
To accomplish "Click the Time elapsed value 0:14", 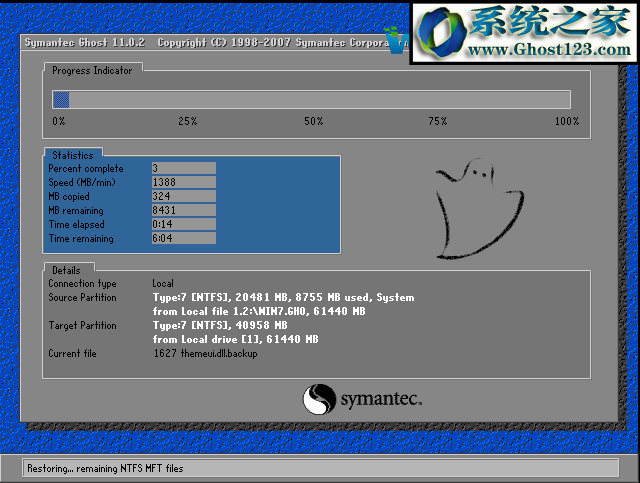I will (184, 224).
